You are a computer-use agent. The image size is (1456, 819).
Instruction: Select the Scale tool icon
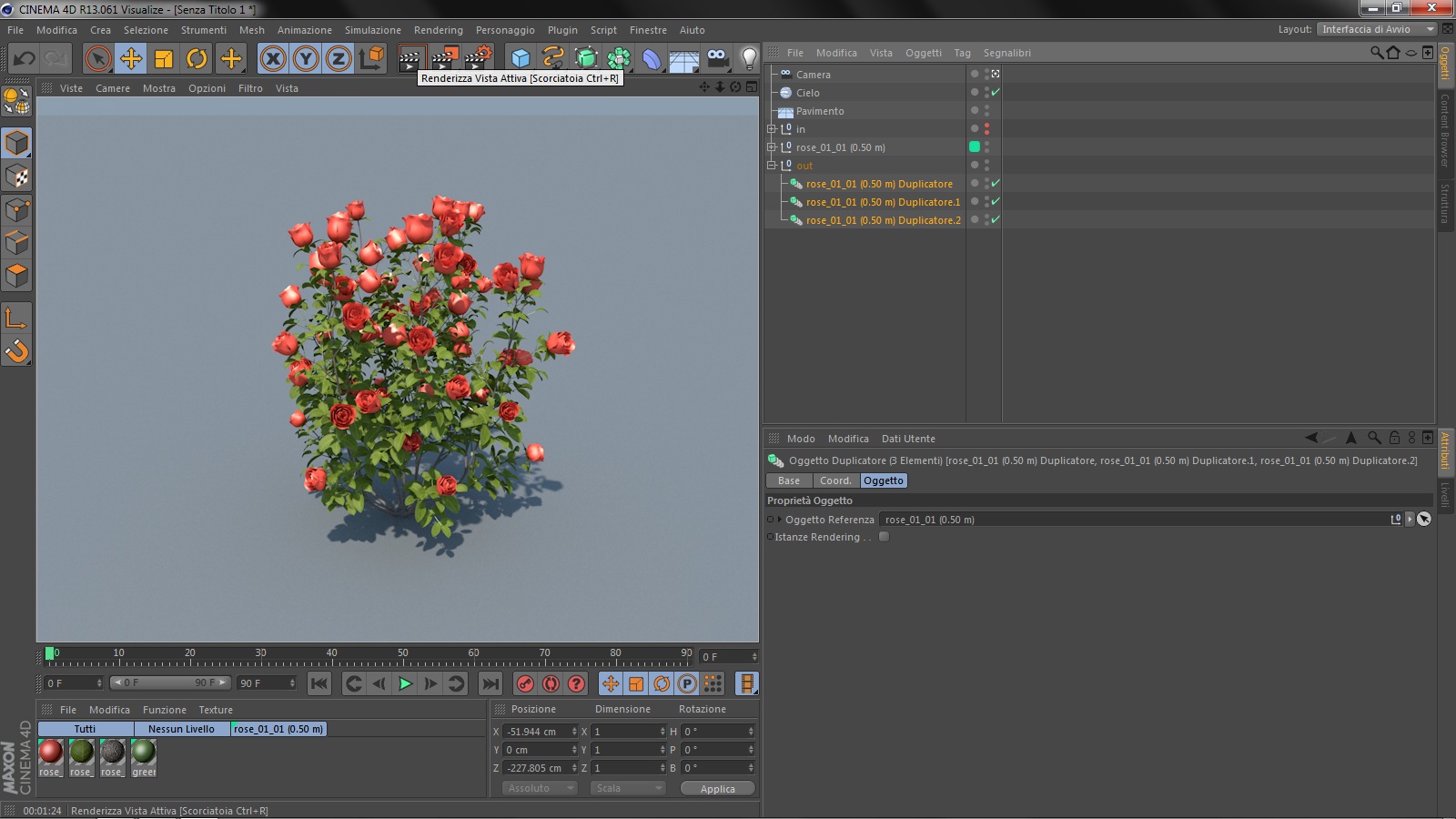pyautogui.click(x=164, y=59)
